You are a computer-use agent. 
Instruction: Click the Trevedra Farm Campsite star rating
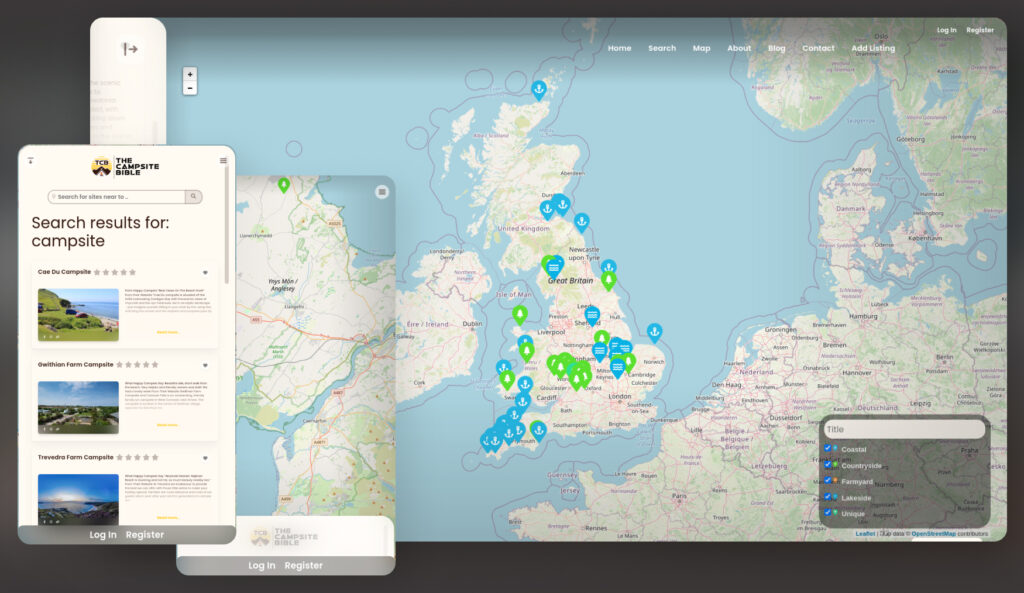coord(137,458)
